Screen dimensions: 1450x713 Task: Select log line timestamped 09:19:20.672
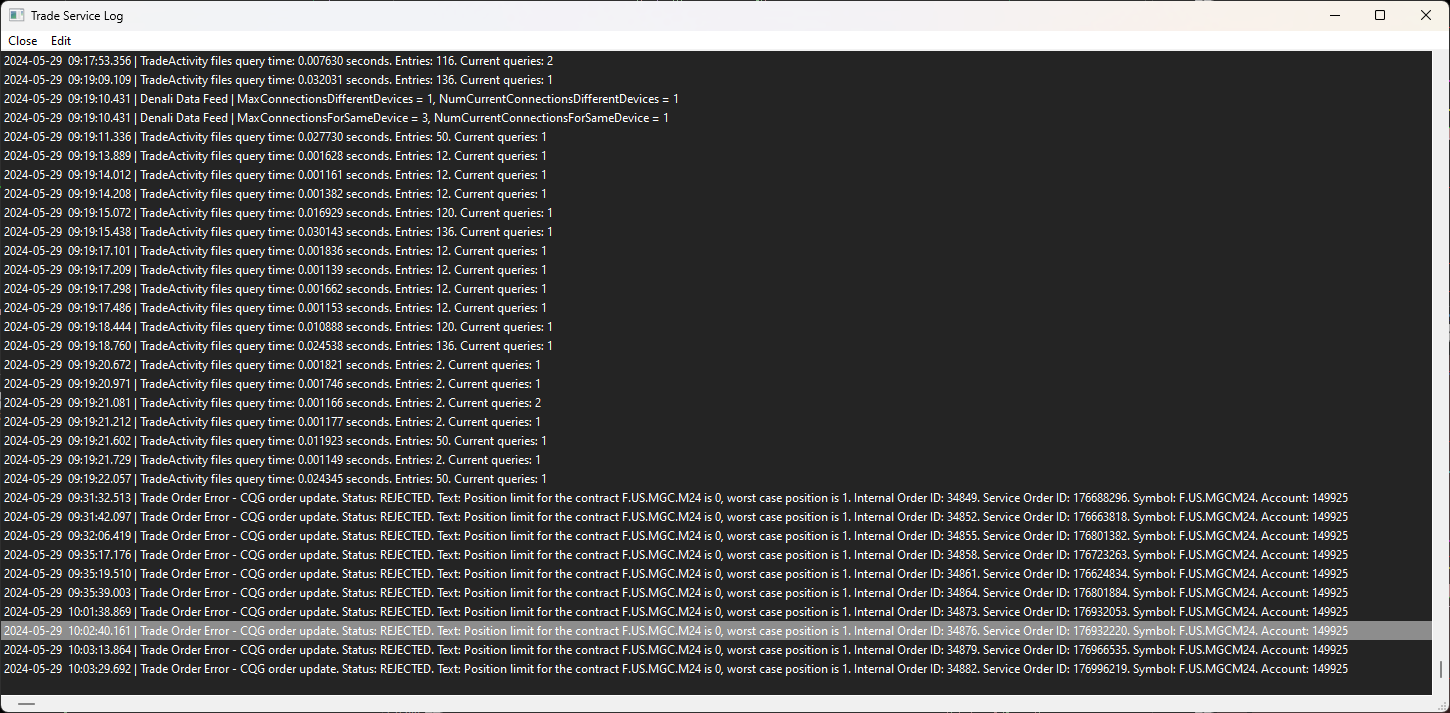pyautogui.click(x=716, y=365)
